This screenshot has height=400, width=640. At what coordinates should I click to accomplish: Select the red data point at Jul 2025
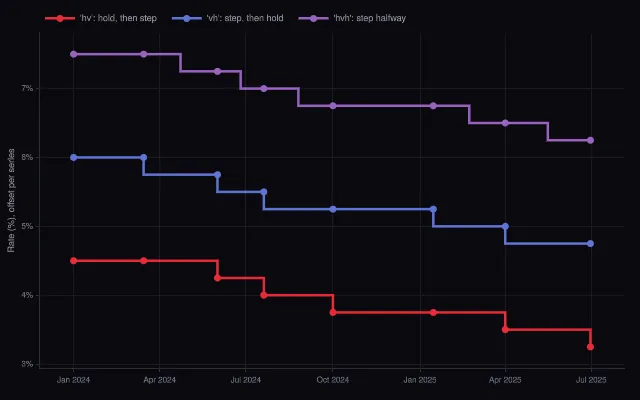(x=590, y=347)
